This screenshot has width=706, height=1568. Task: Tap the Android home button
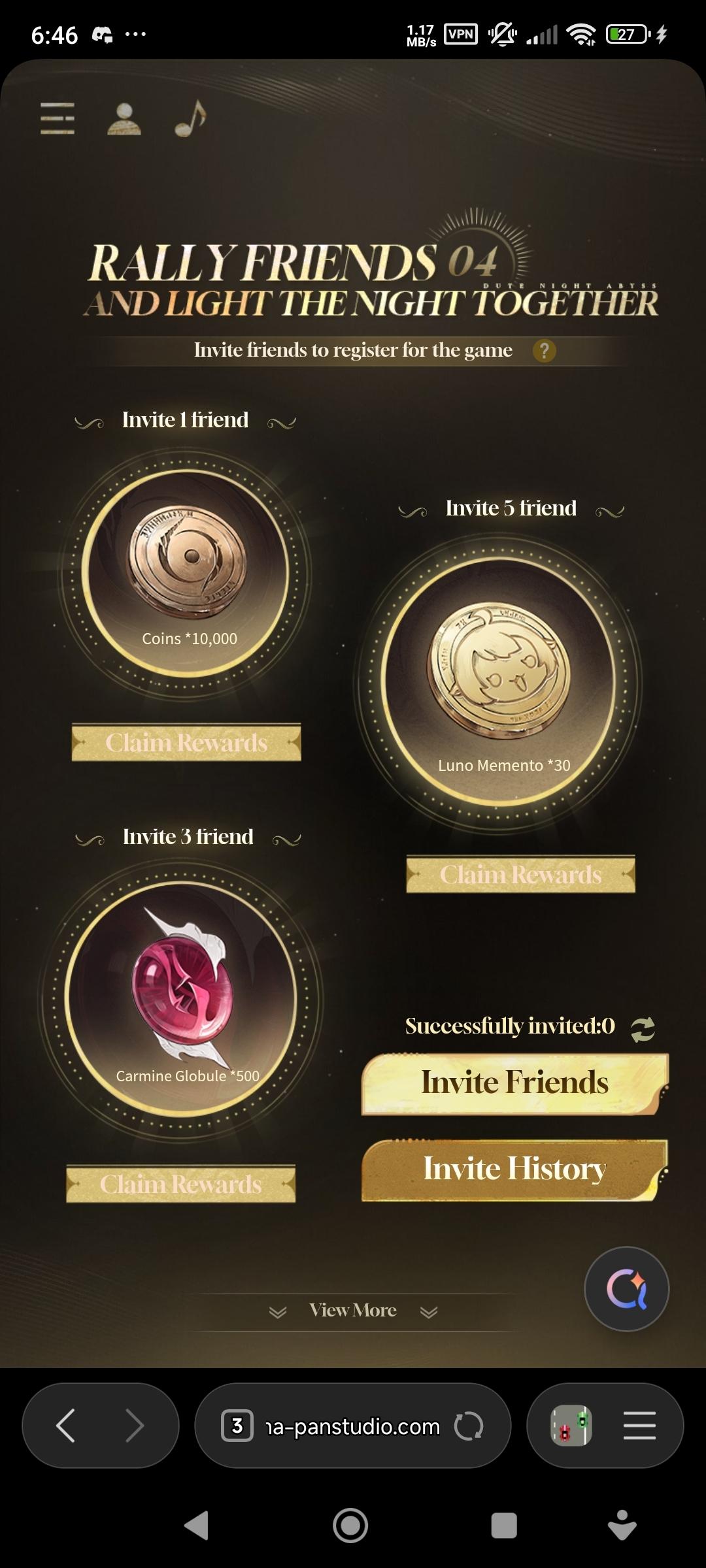tap(350, 1526)
